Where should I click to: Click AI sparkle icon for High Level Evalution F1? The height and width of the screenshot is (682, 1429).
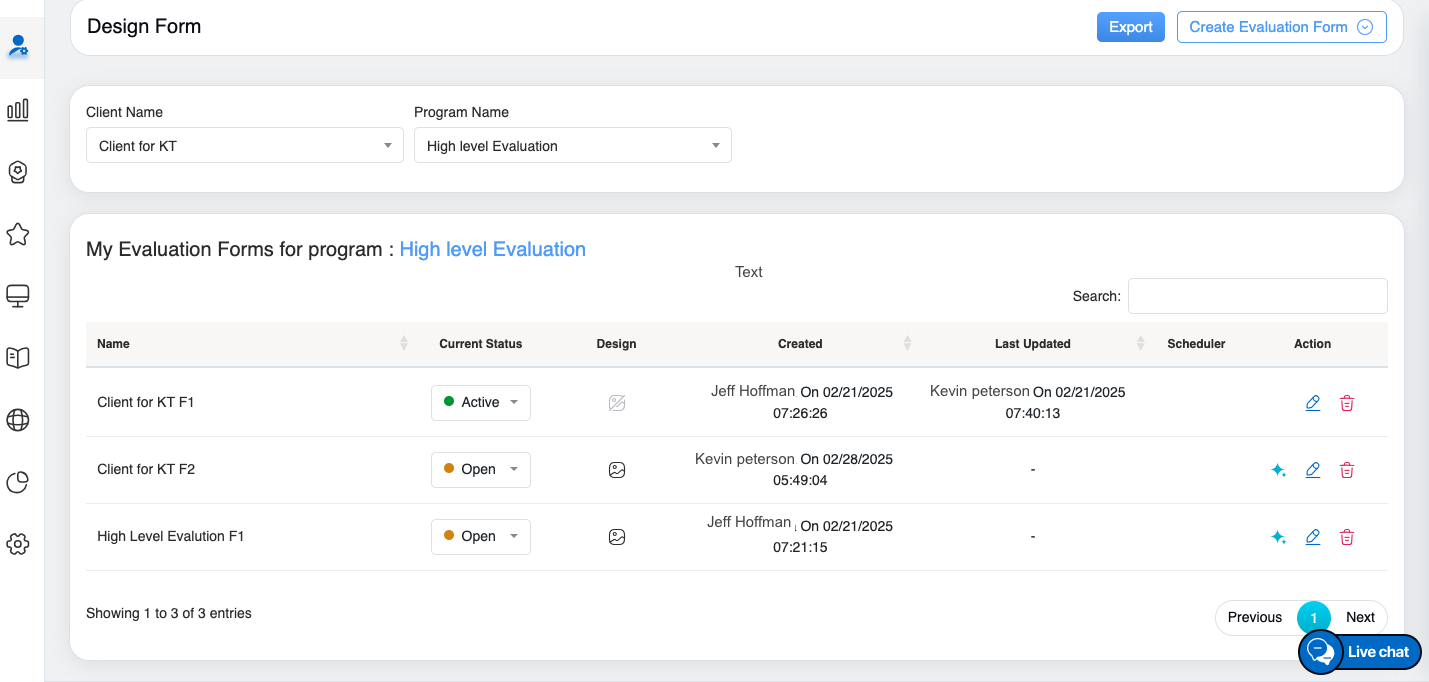[x=1278, y=537]
